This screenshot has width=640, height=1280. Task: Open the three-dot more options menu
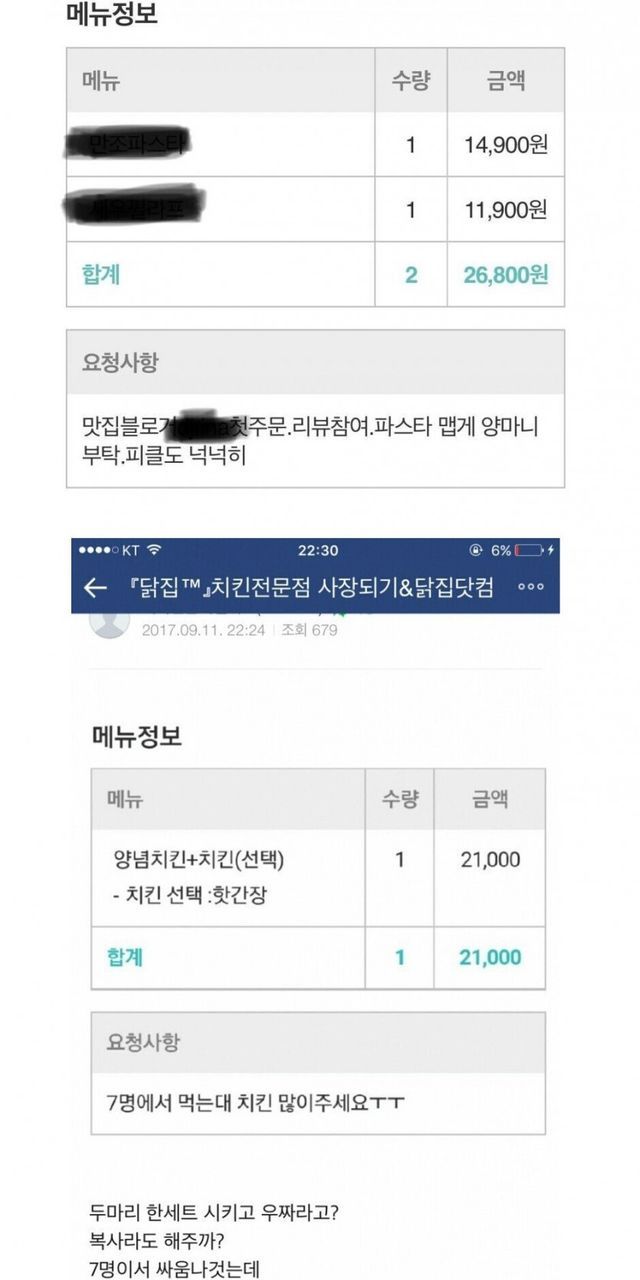(x=530, y=588)
